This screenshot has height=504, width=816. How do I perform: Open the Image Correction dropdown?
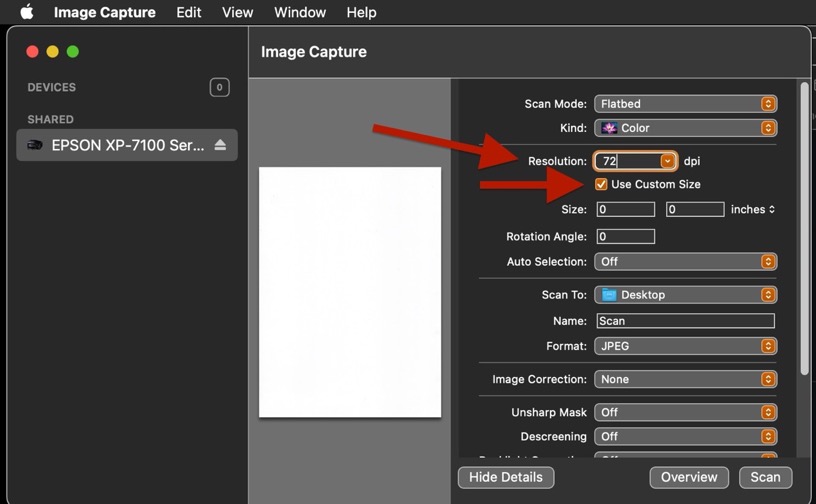[685, 379]
